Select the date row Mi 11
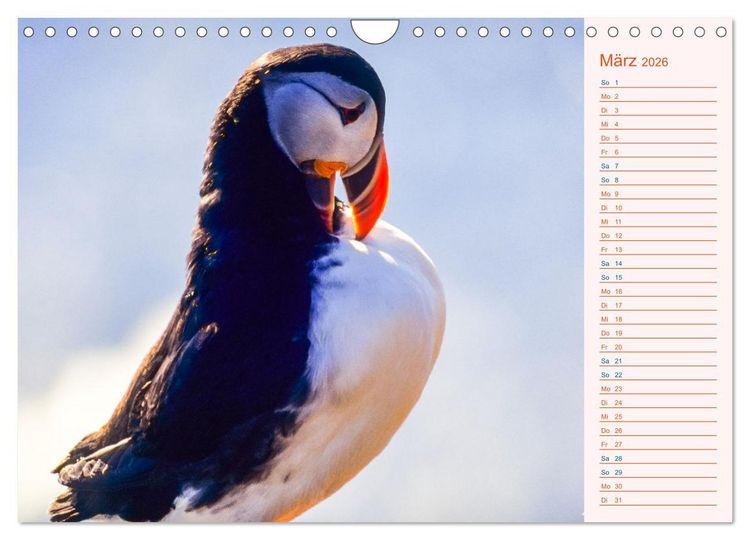 coord(658,221)
